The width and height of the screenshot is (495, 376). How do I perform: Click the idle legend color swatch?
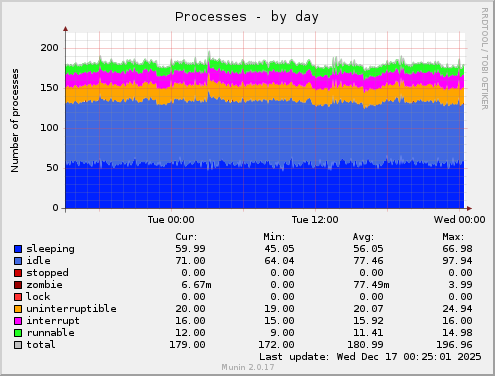(x=18, y=261)
